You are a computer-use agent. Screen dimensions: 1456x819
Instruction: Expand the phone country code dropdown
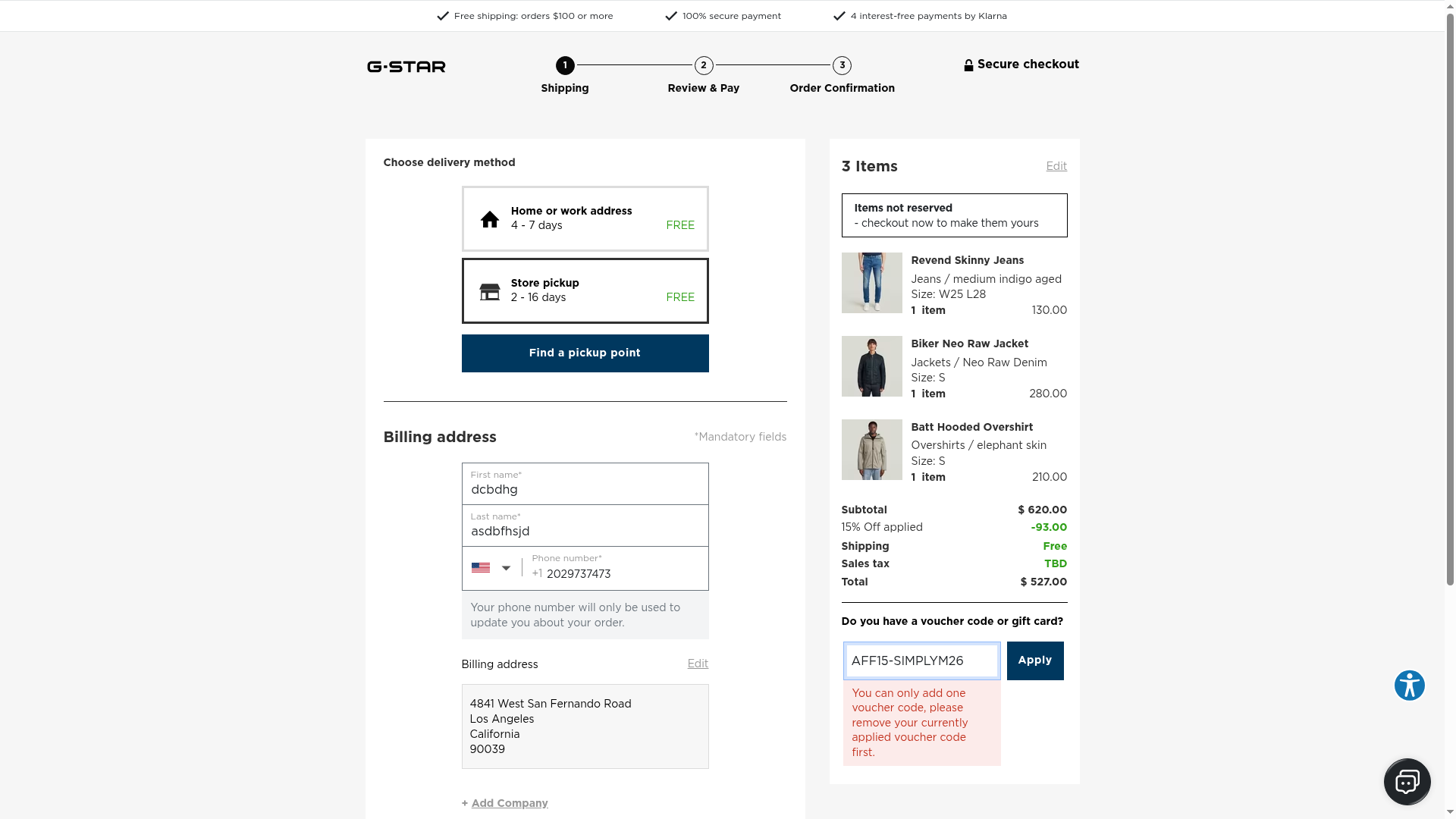pos(506,568)
